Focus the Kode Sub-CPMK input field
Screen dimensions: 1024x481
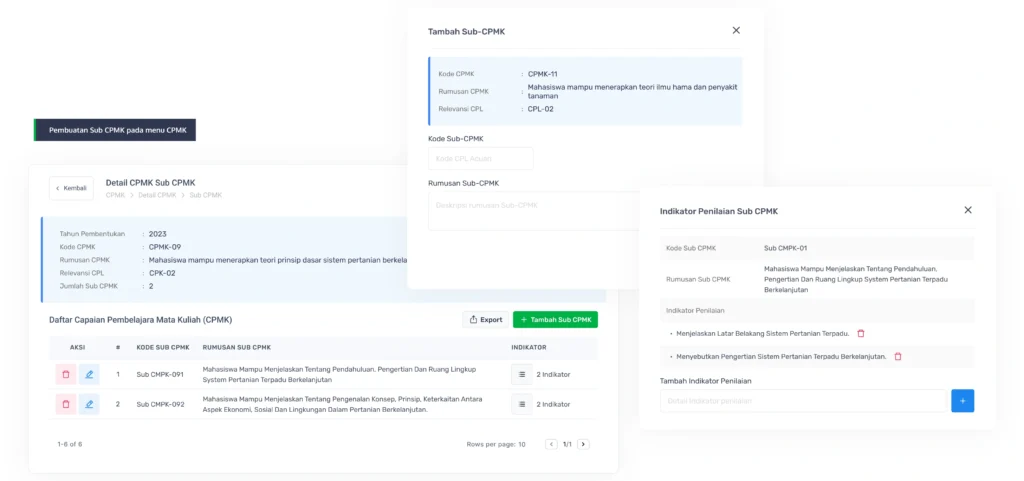coord(481,159)
